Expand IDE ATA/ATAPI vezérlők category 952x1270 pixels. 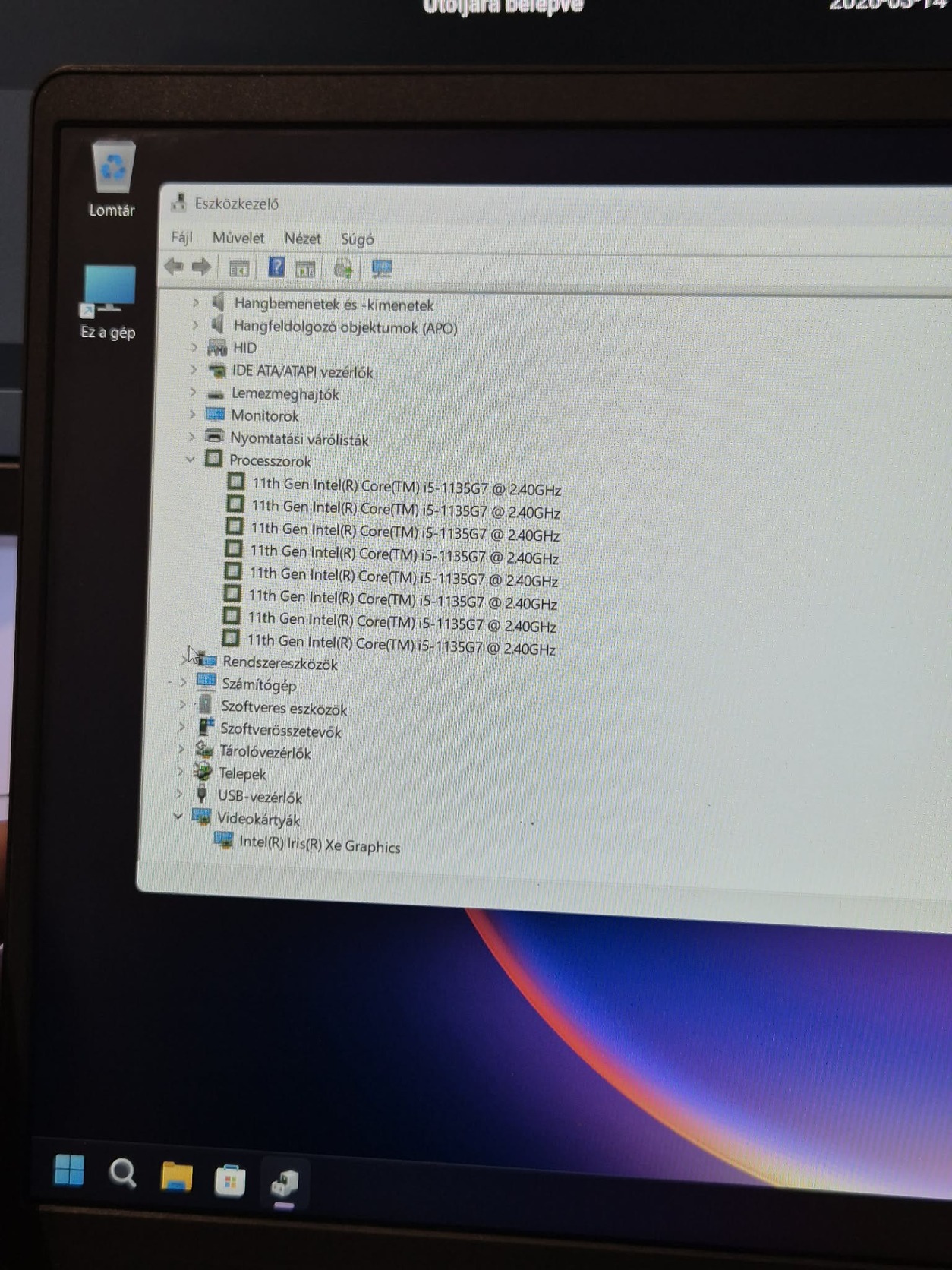tap(194, 370)
